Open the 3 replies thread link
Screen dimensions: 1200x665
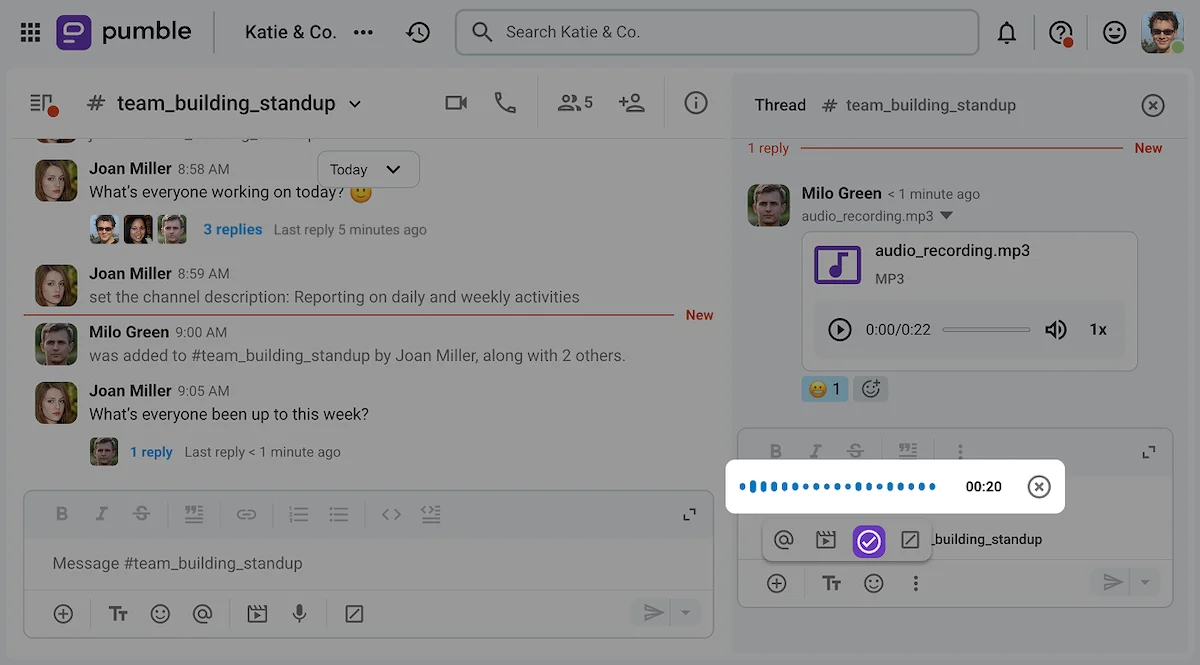coord(233,230)
